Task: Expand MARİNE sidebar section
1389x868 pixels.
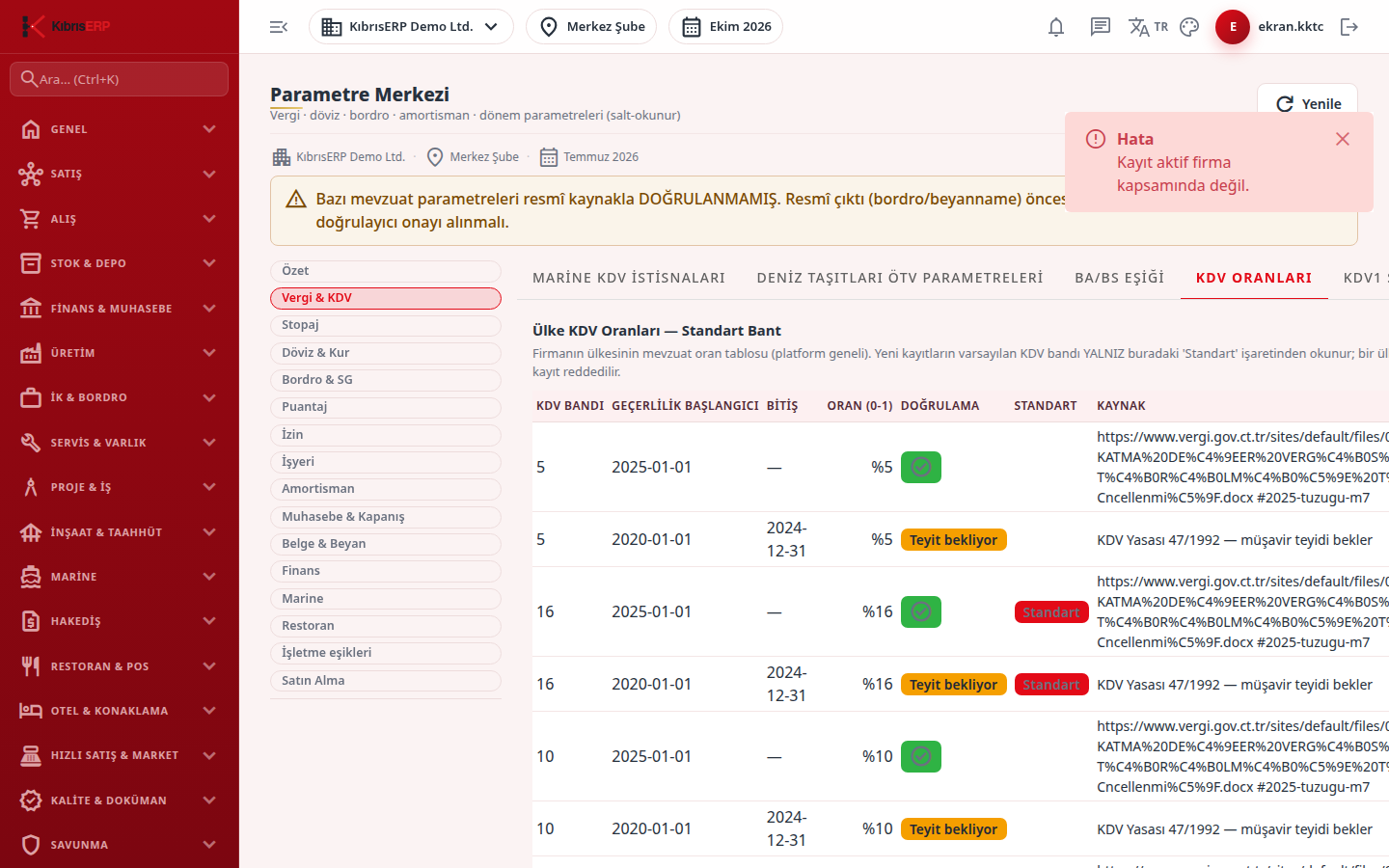Action: [x=120, y=577]
